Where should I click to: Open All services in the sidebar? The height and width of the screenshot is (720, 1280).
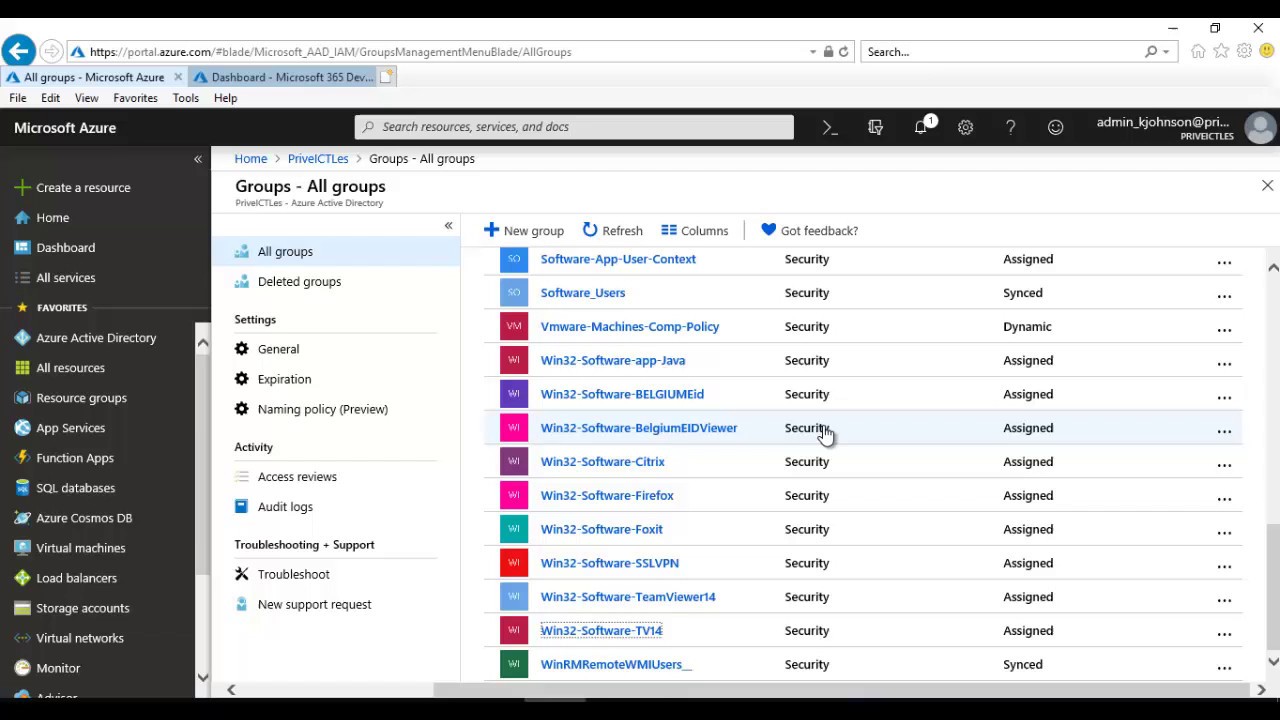pyautogui.click(x=65, y=277)
